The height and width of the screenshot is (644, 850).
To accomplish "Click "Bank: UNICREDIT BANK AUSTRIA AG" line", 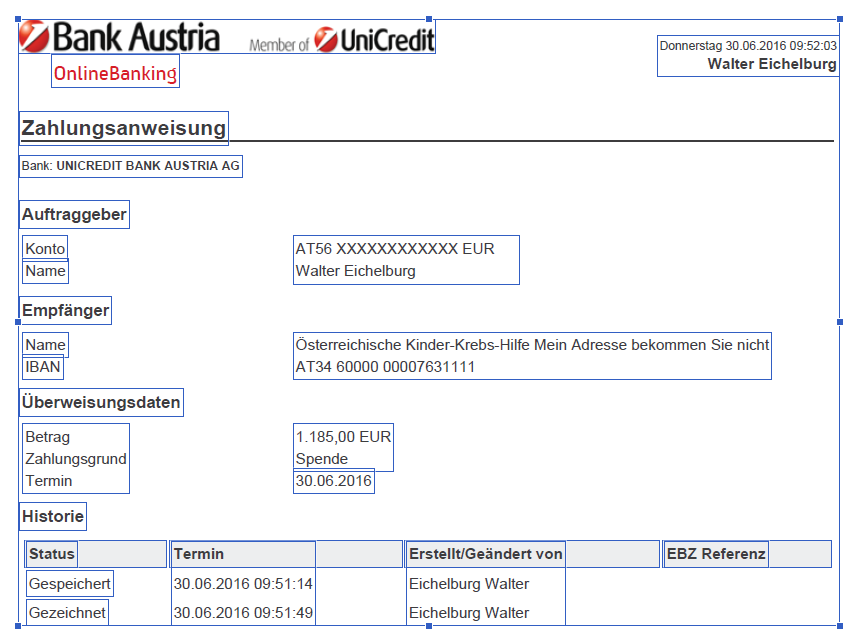I will click(x=131, y=166).
